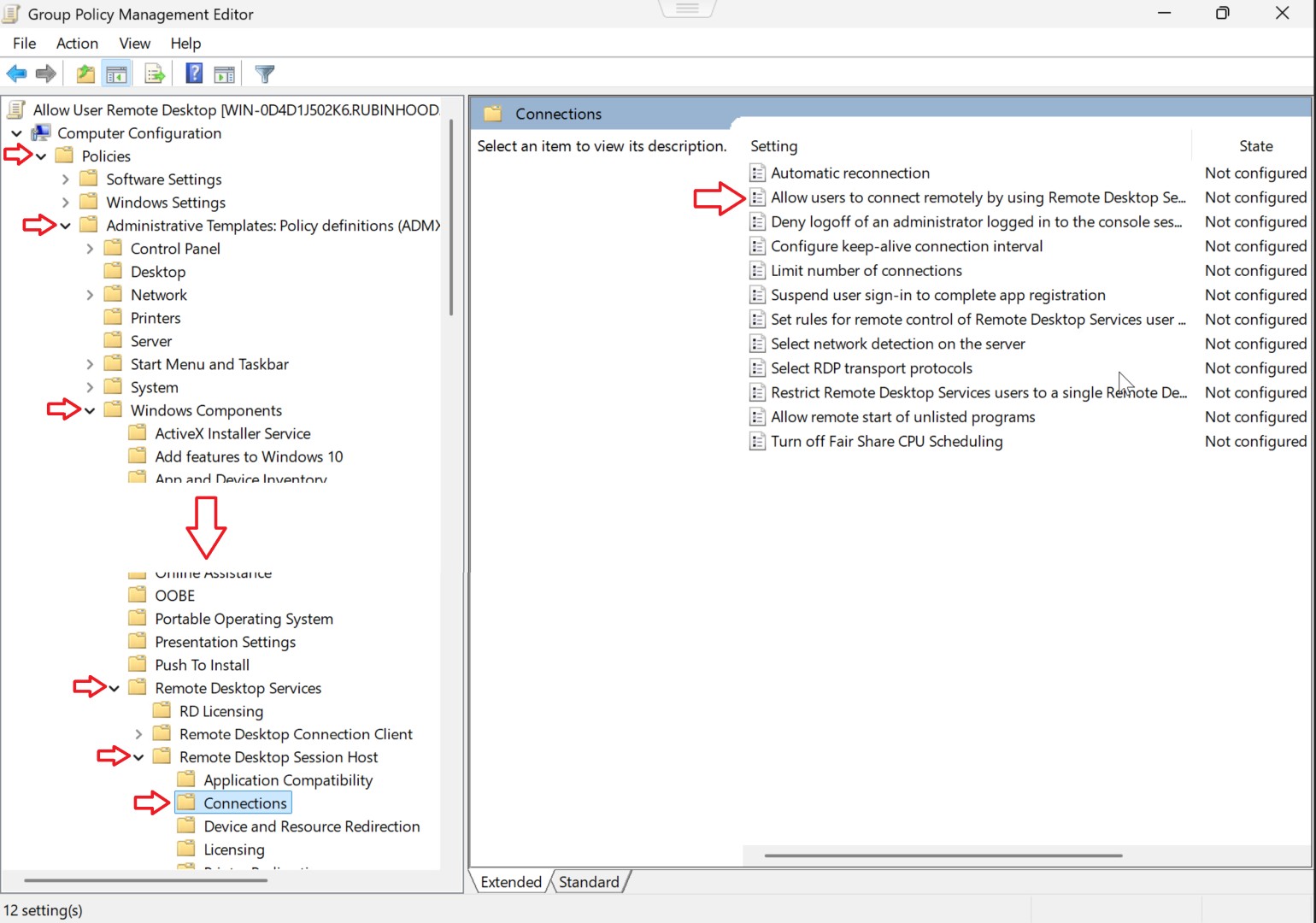Image resolution: width=1316 pixels, height=923 pixels.
Task: Click the folder icon beside RD Licensing
Action: coord(162,710)
